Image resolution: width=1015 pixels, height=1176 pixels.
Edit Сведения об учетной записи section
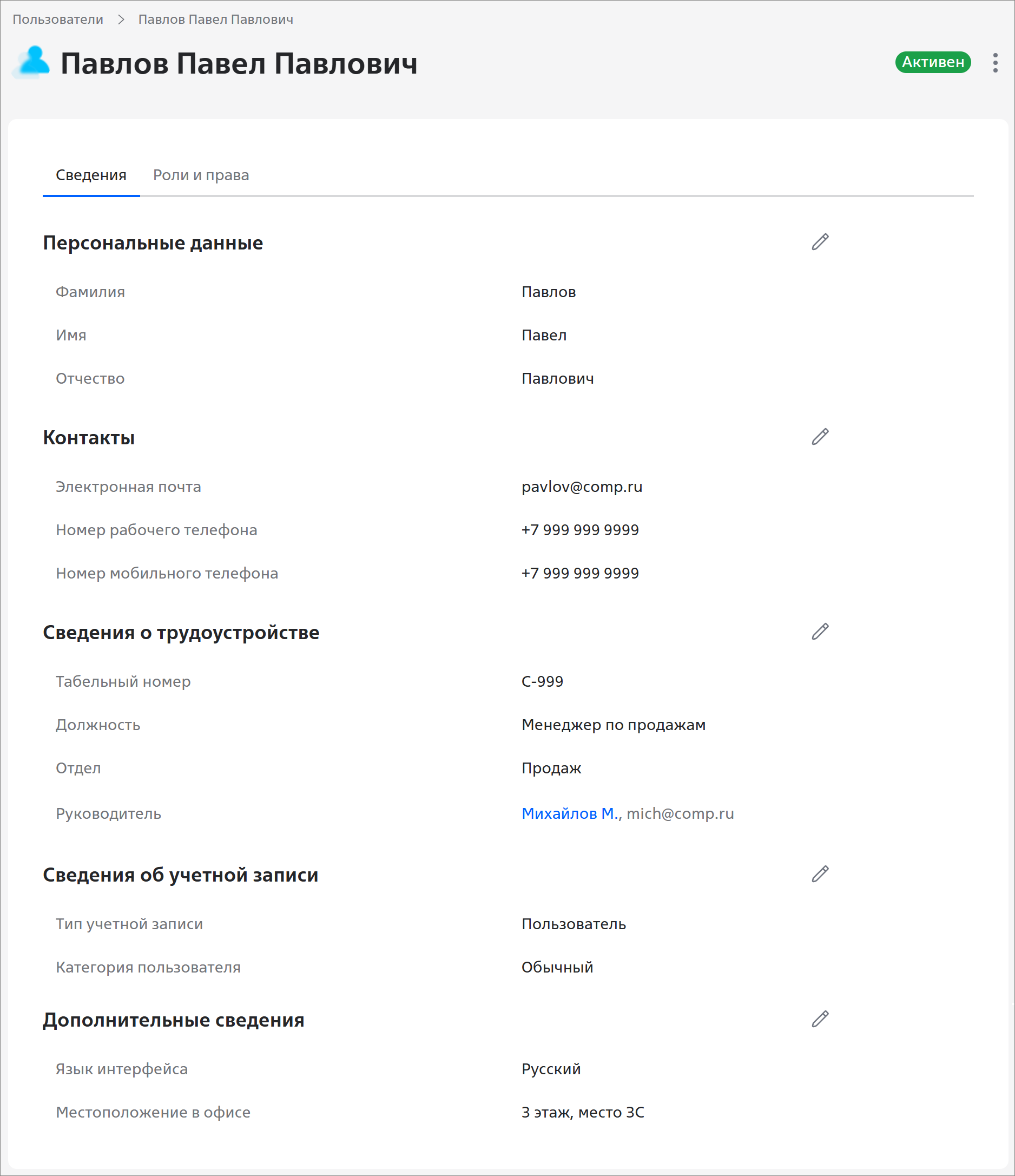[820, 874]
